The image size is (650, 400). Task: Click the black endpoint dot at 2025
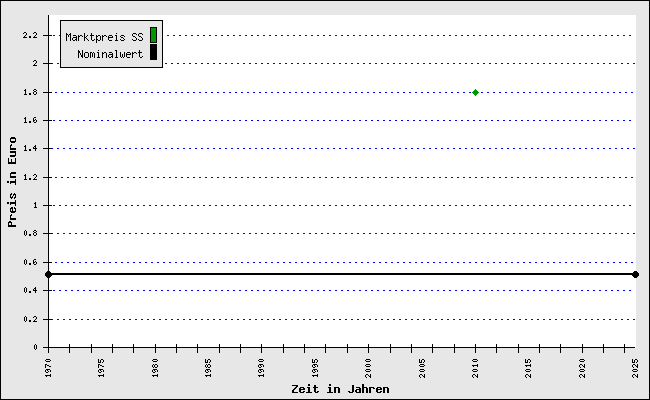(x=635, y=274)
